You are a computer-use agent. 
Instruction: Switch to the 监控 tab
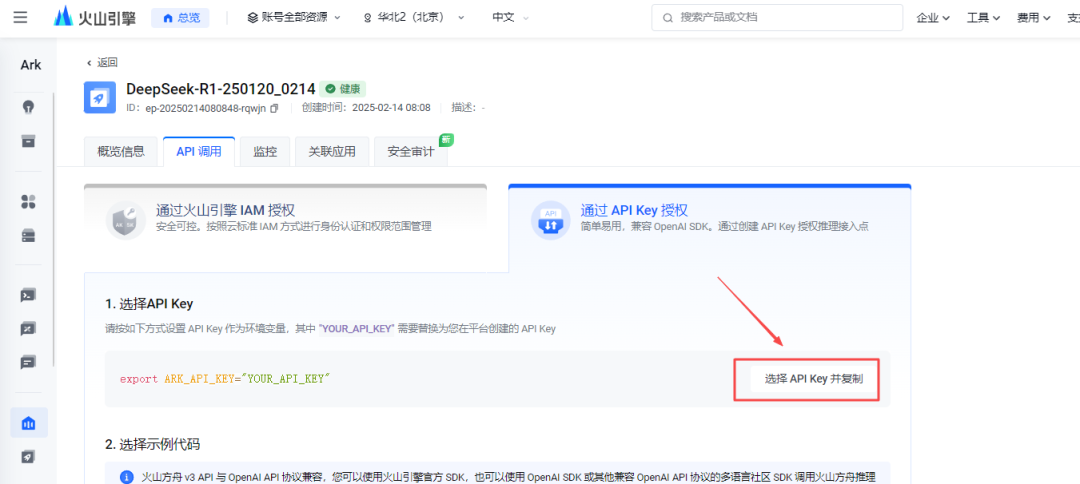click(x=265, y=151)
